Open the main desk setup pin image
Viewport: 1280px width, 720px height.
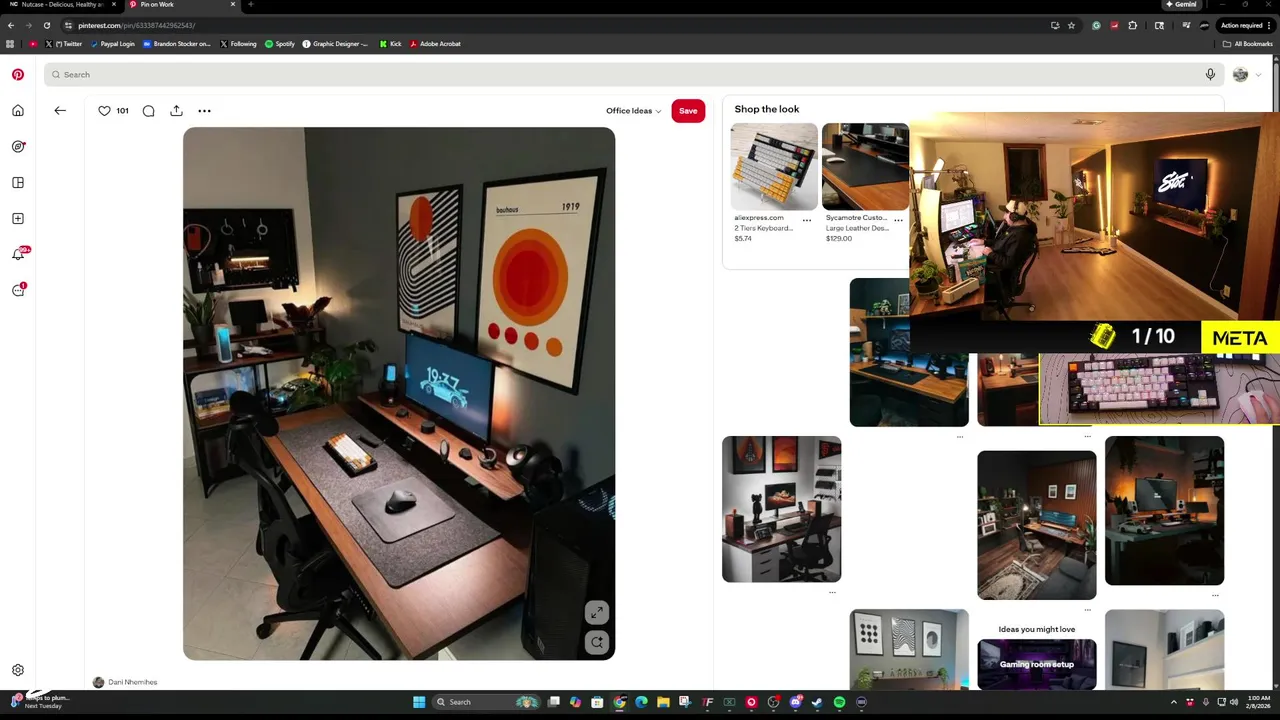399,394
